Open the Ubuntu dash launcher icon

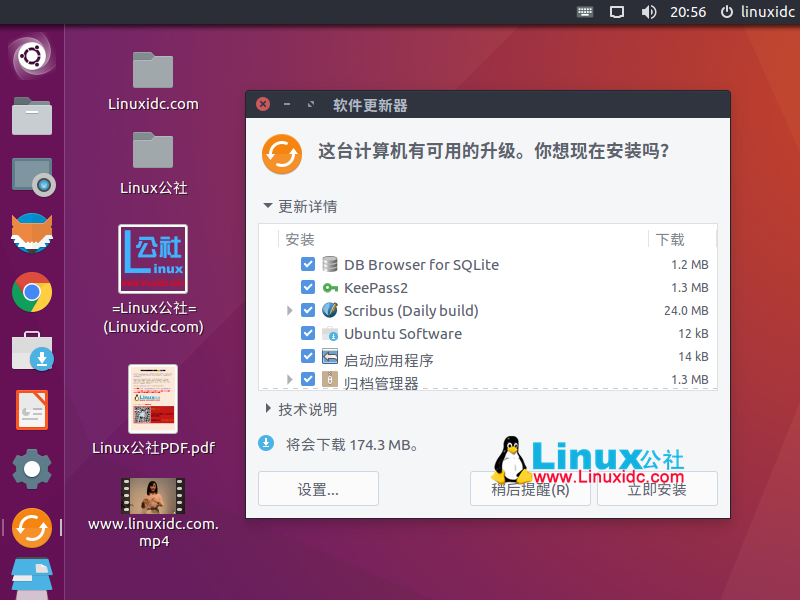pyautogui.click(x=32, y=56)
